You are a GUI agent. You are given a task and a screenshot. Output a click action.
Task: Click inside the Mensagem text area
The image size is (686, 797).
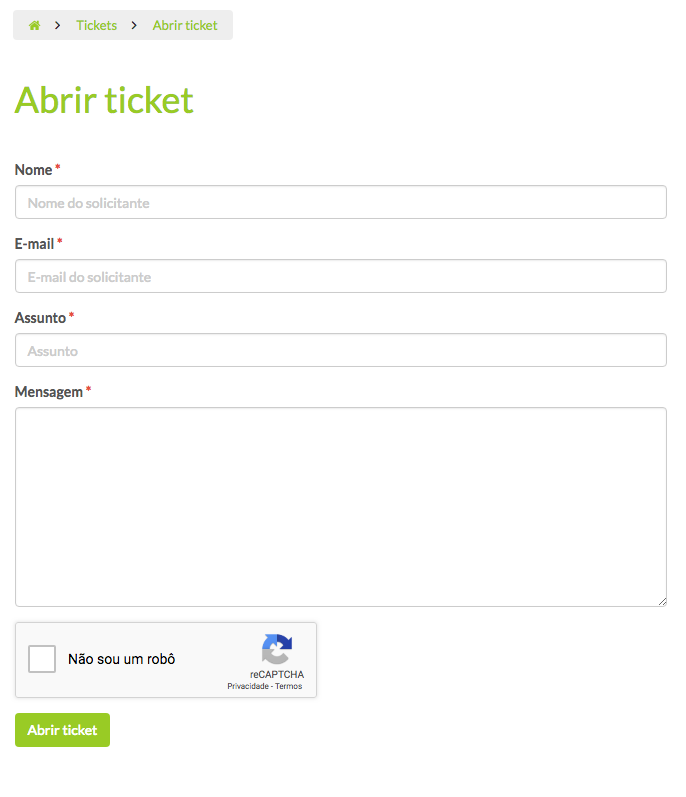click(x=340, y=507)
